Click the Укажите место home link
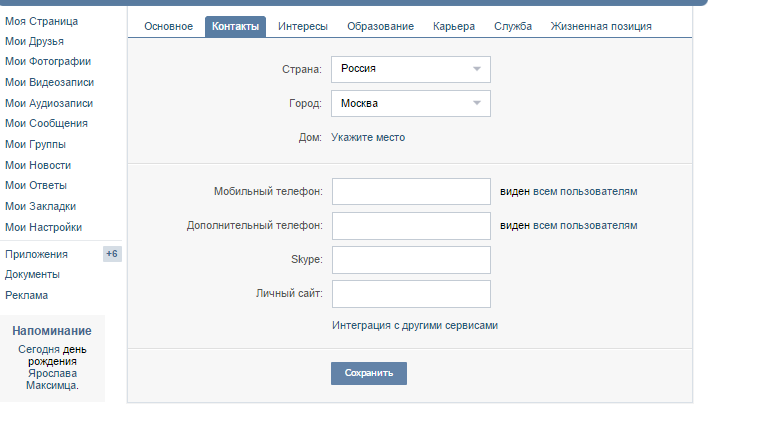The height and width of the screenshot is (421, 784). tap(368, 138)
